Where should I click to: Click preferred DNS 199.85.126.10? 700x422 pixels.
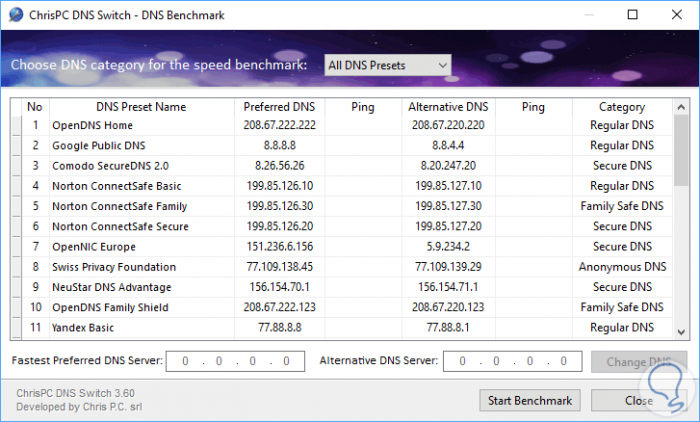click(279, 186)
